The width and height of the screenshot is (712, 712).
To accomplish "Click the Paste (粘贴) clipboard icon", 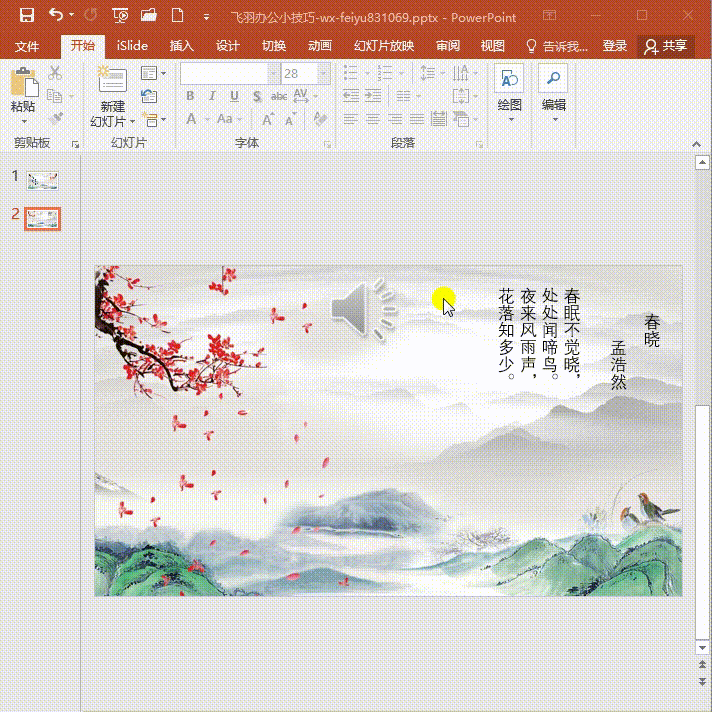I will [x=22, y=83].
